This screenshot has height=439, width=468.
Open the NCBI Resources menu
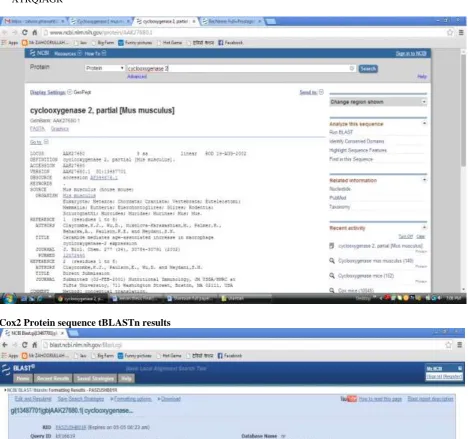68,54
